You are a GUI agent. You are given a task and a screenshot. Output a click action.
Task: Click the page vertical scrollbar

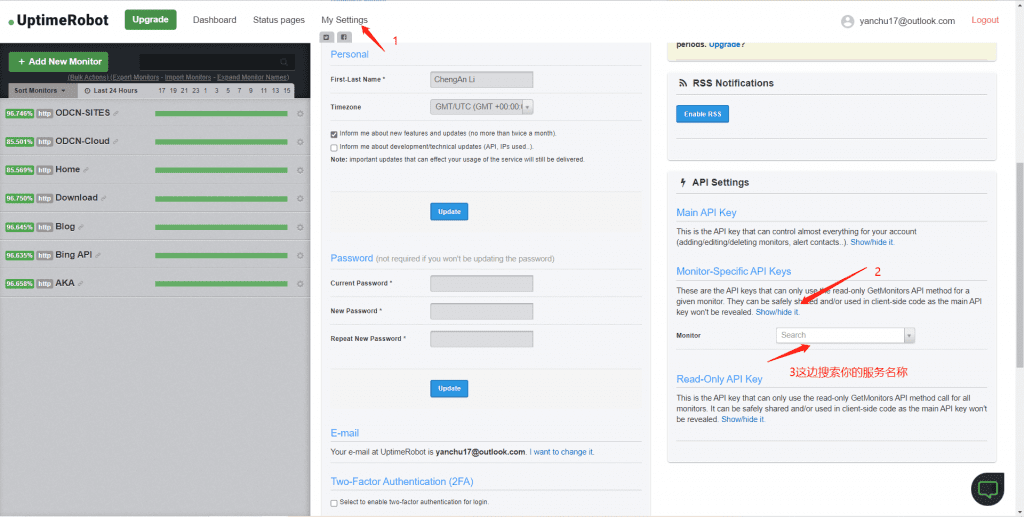click(x=1019, y=264)
